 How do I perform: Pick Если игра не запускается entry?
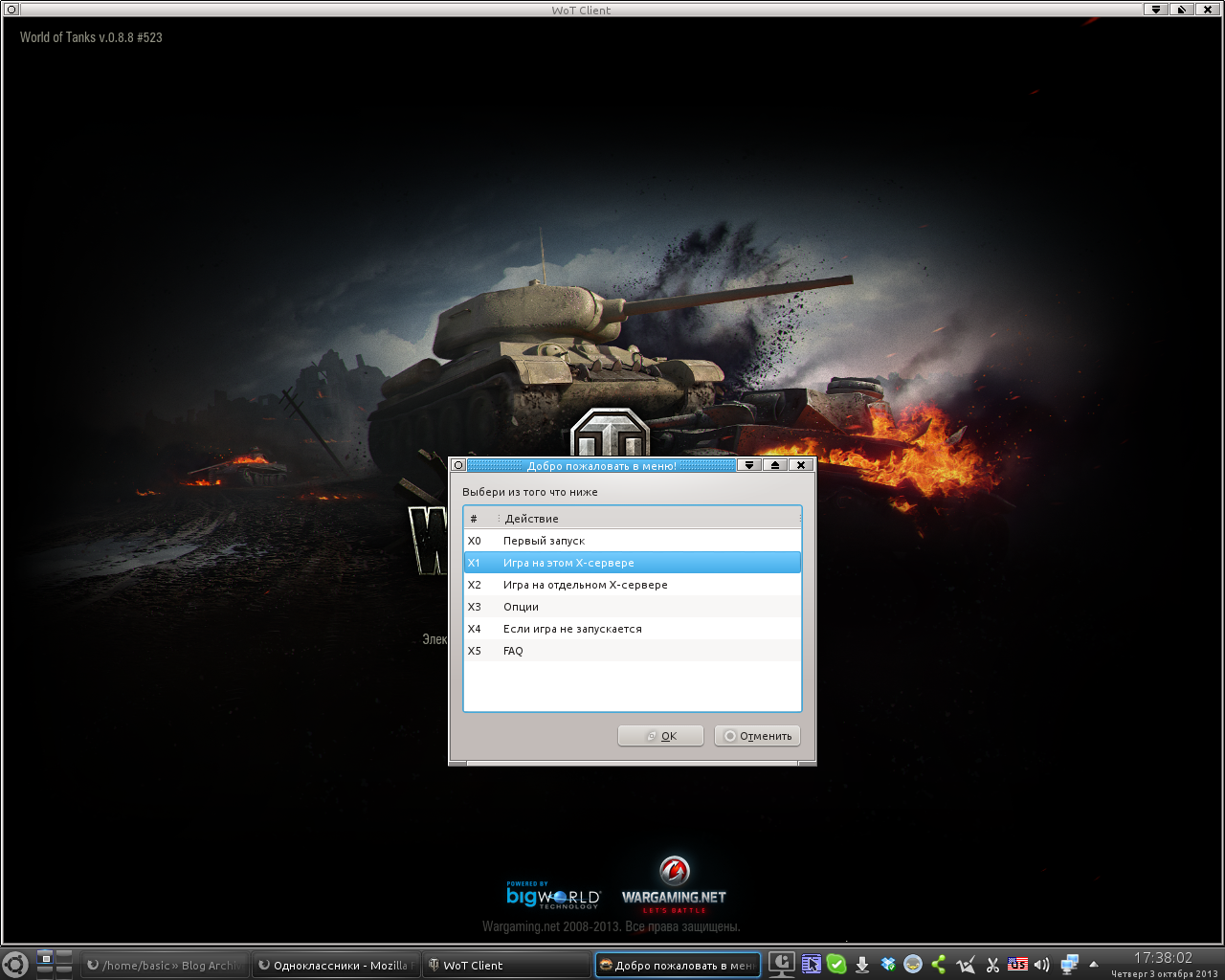point(633,629)
